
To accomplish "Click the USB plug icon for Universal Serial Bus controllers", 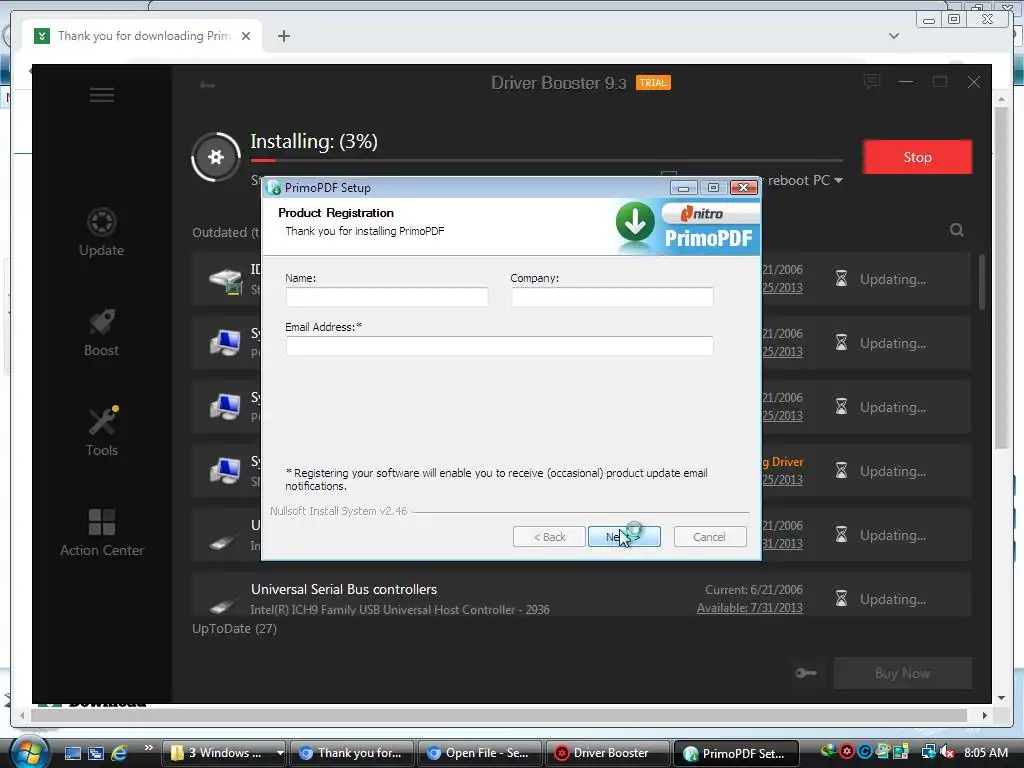I will [x=223, y=606].
